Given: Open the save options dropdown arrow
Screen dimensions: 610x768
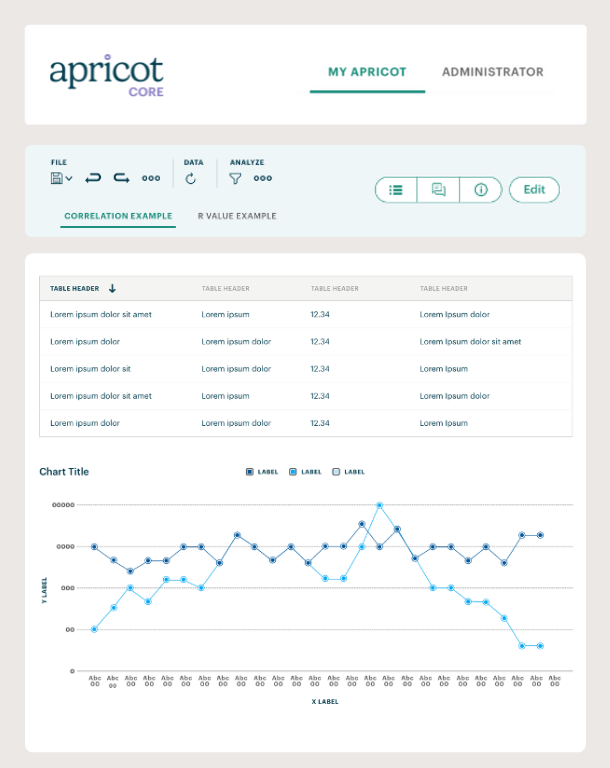Looking at the screenshot, I should 67,179.
